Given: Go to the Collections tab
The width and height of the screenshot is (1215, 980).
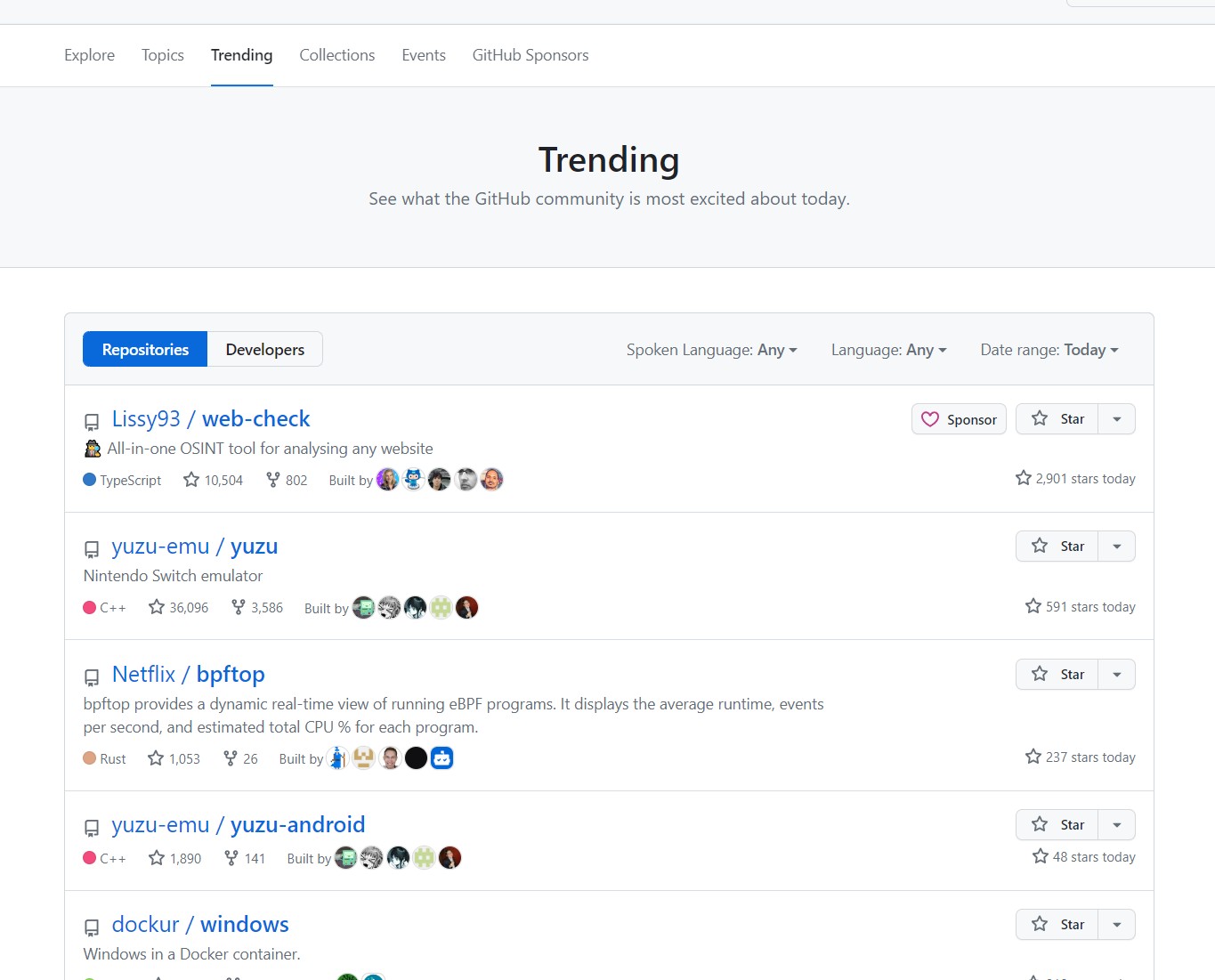Looking at the screenshot, I should pyautogui.click(x=337, y=55).
